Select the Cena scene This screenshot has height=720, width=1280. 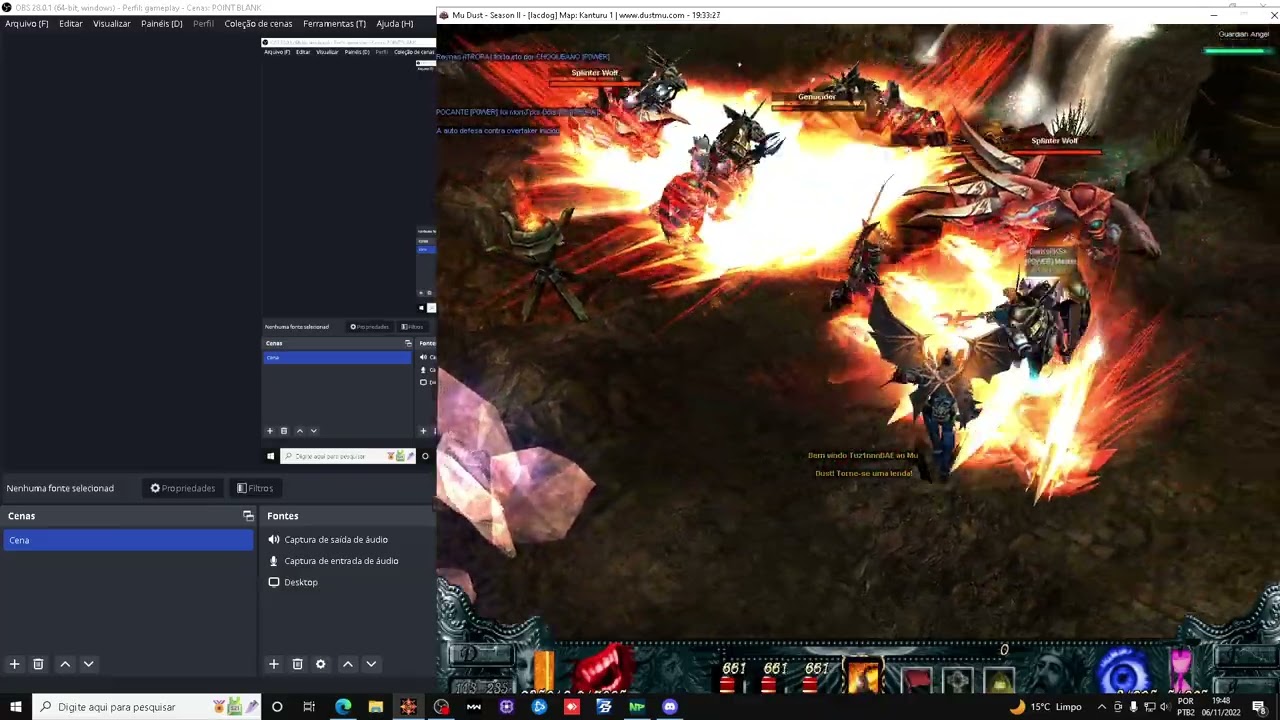pos(128,540)
